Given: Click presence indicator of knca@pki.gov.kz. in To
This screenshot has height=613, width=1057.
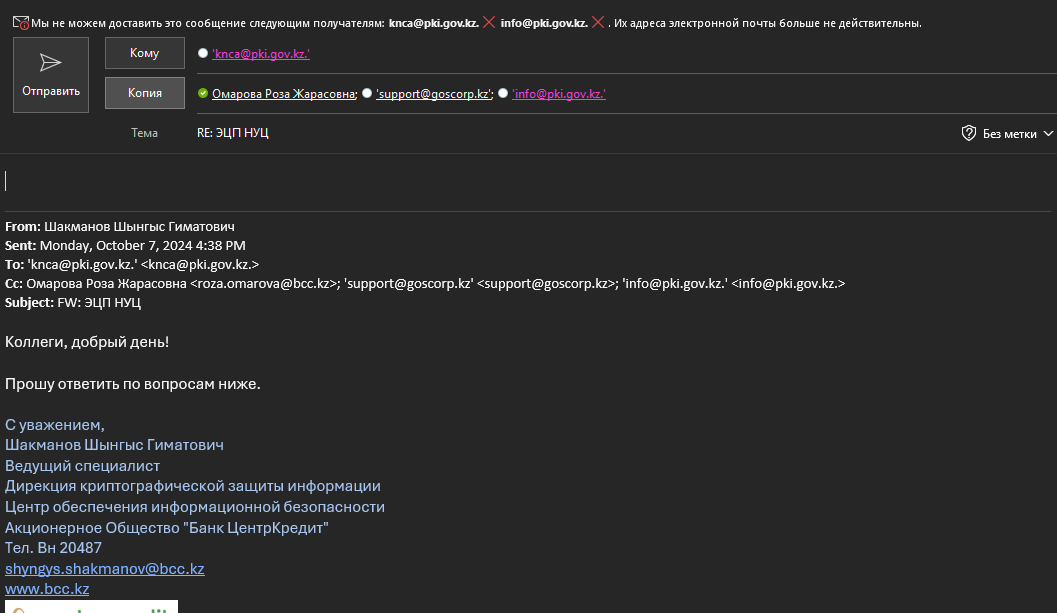Looking at the screenshot, I should (203, 54).
